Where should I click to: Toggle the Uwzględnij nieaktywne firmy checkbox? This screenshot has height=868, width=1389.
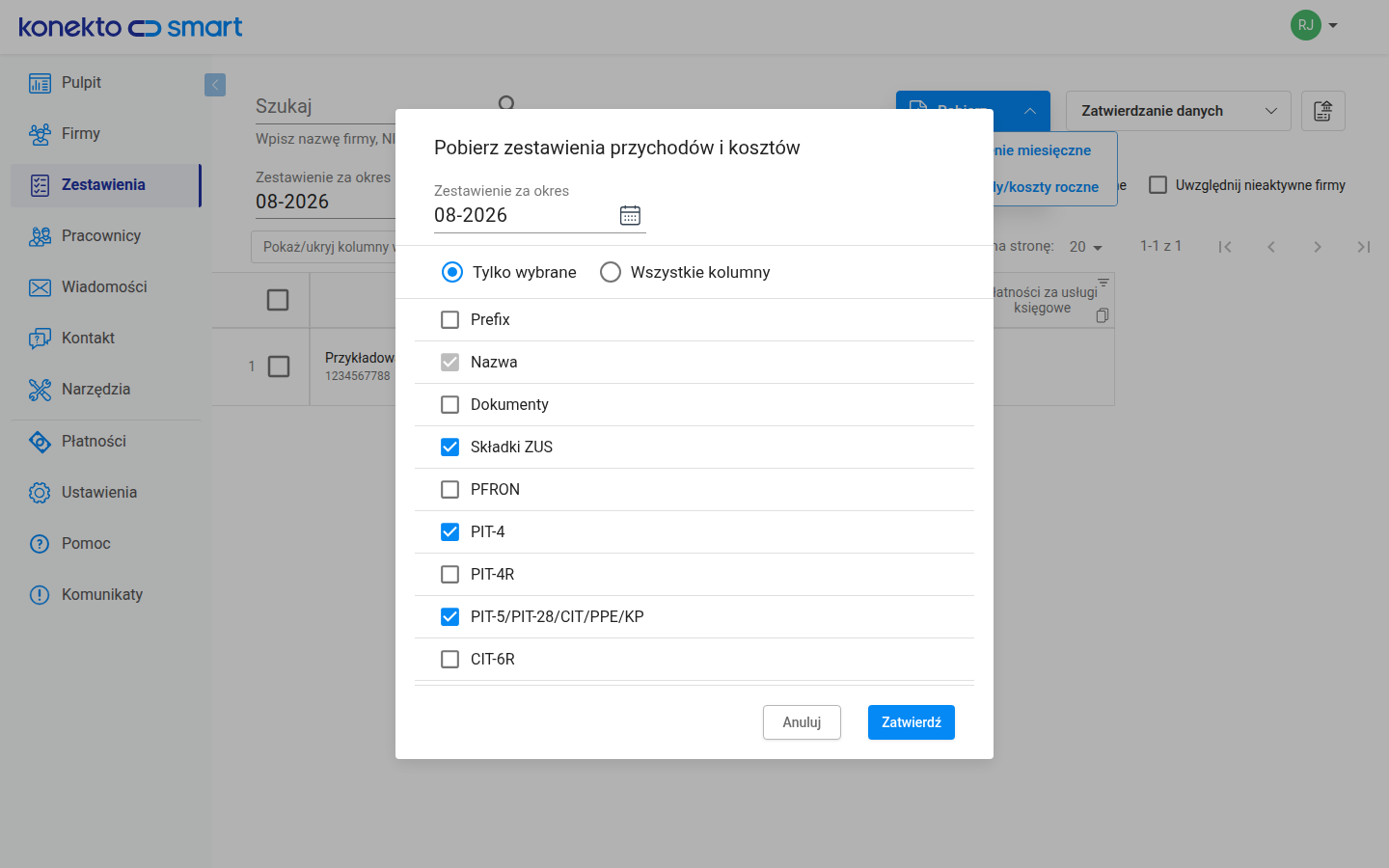point(1158,185)
